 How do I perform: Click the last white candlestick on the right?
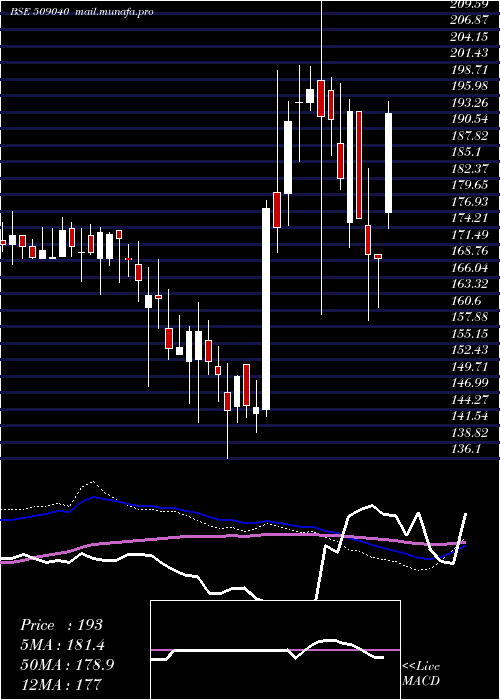pos(388,163)
